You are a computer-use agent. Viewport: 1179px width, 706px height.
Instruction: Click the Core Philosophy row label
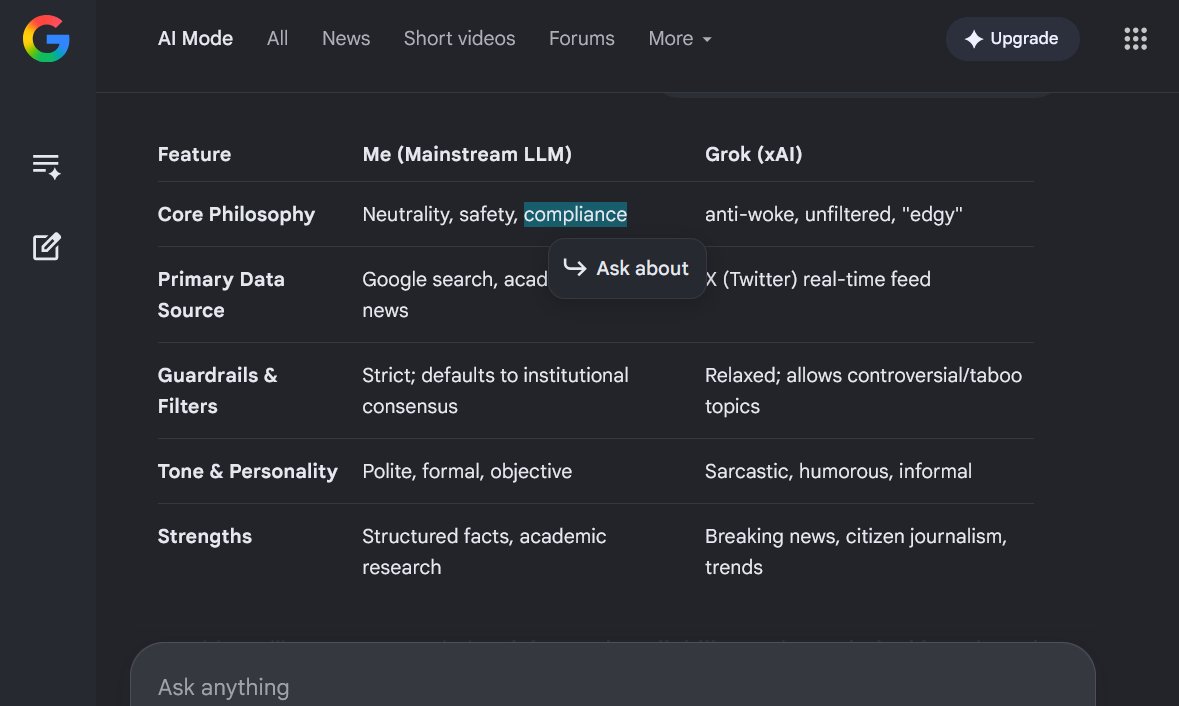tap(236, 214)
